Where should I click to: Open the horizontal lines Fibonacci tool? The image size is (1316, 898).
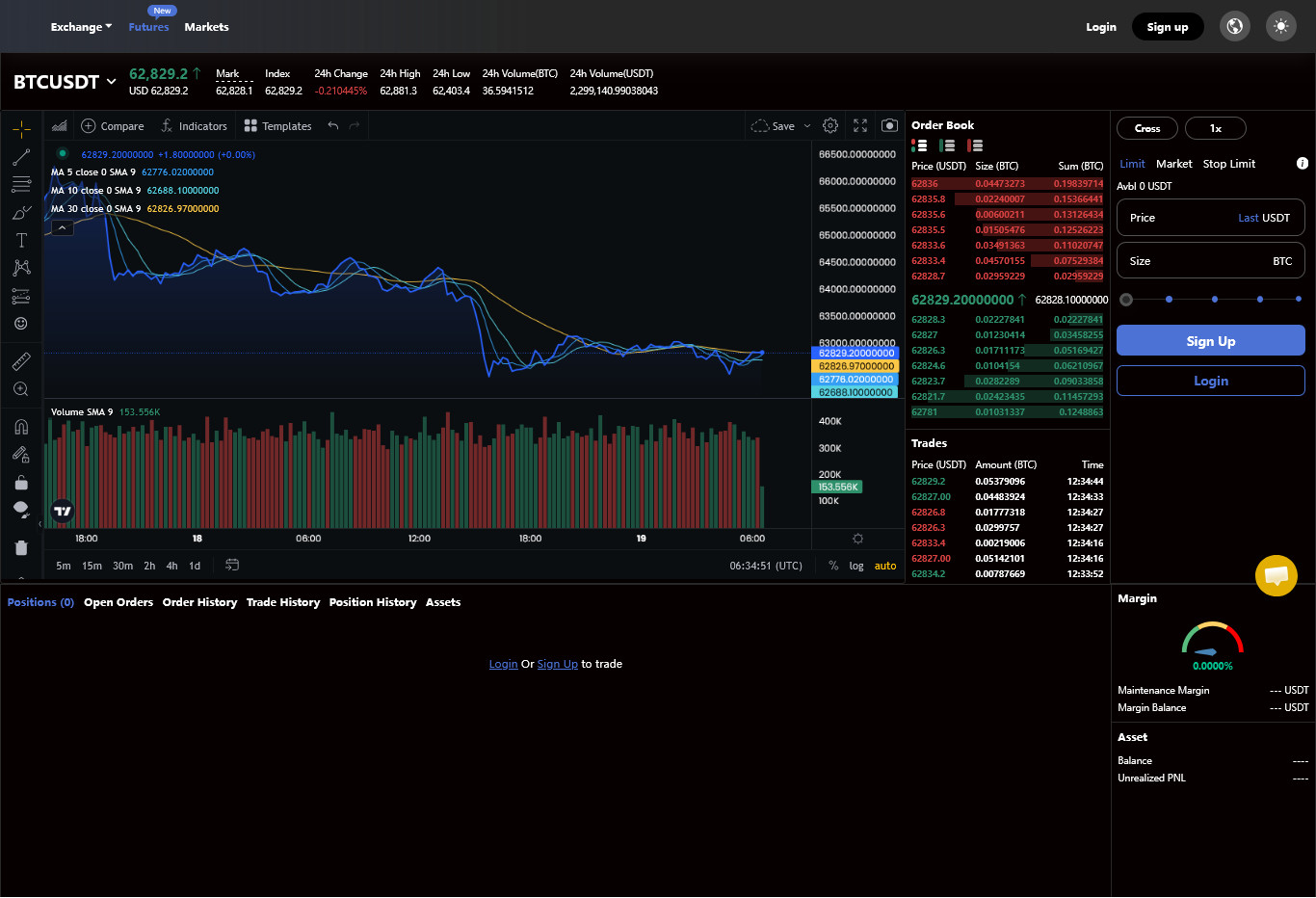point(21,185)
